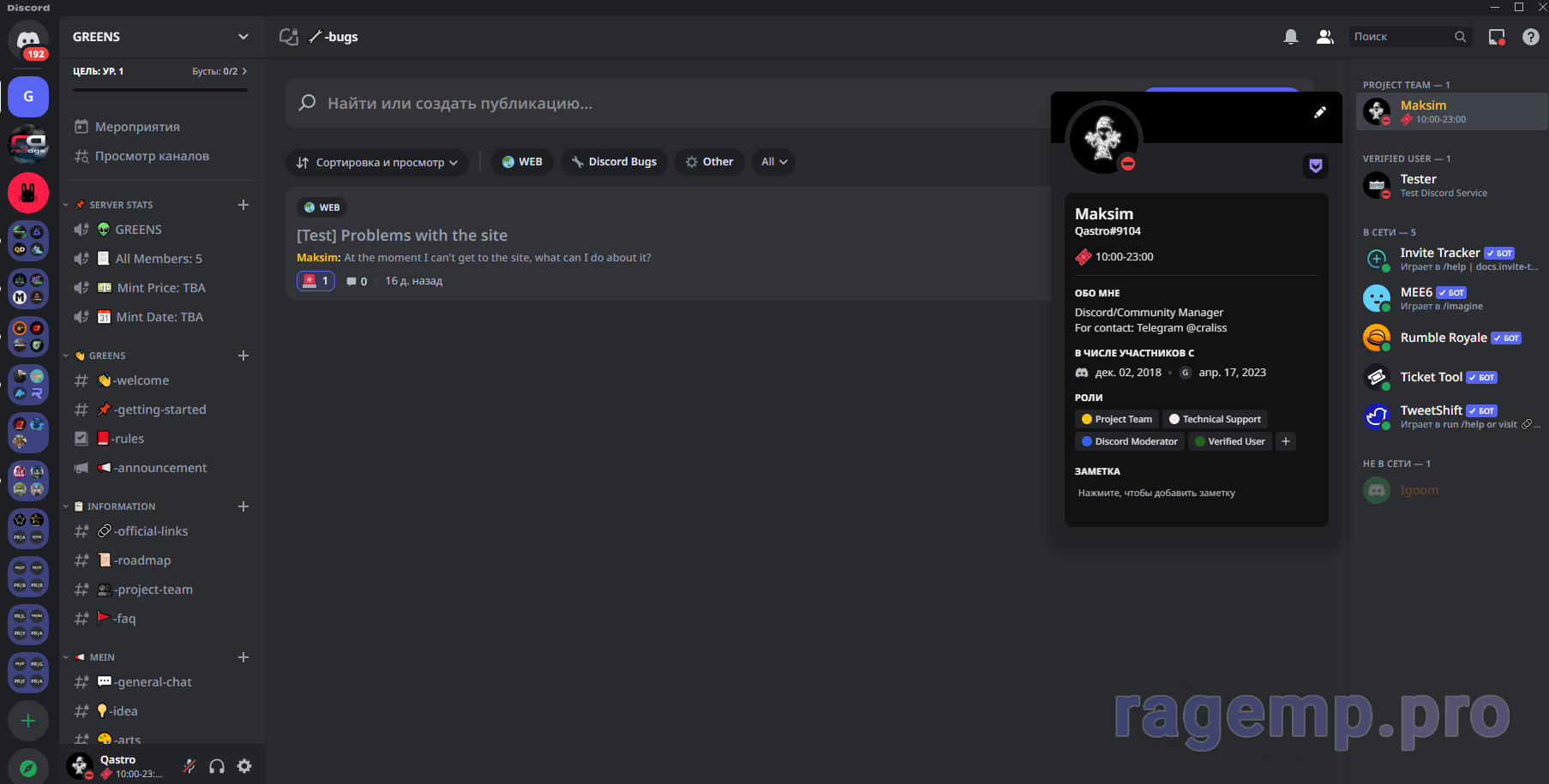Select Tester in member list
Image resolution: width=1549 pixels, height=784 pixels.
point(1452,185)
